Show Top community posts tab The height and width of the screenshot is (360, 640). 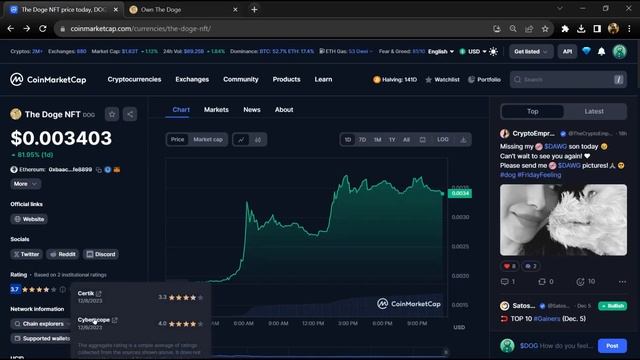pyautogui.click(x=533, y=111)
